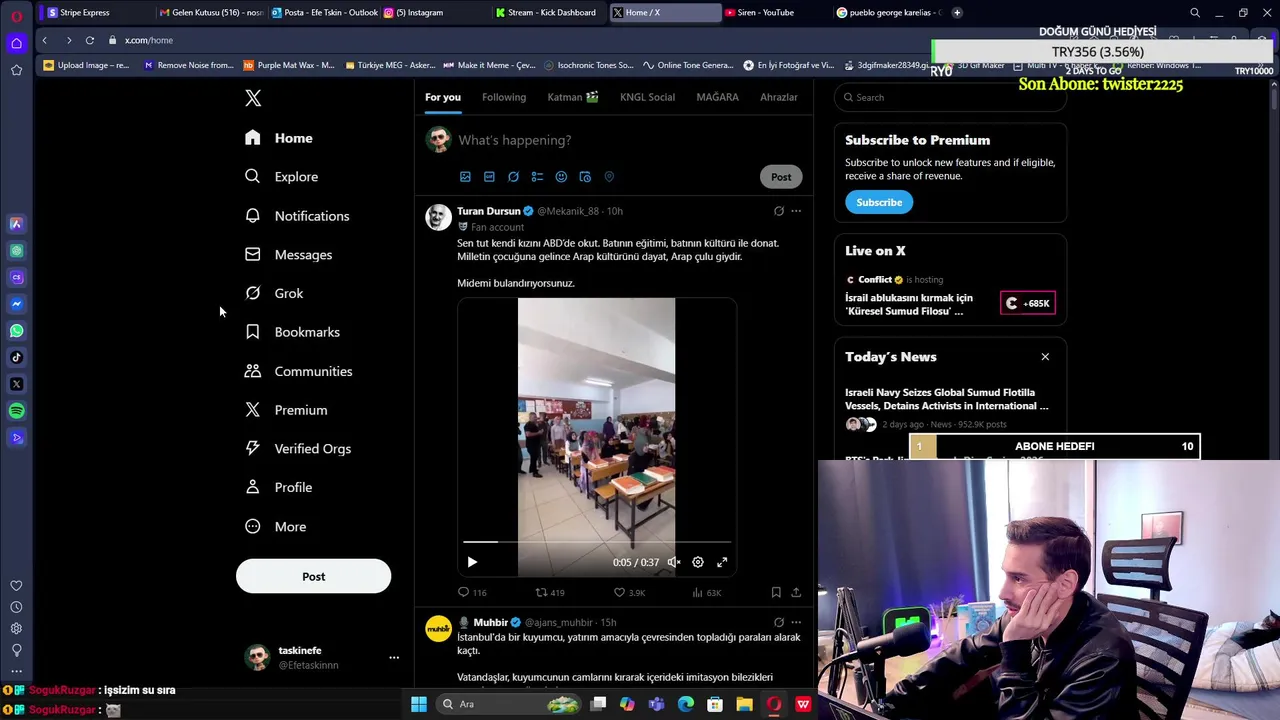Open Spotify in Opera sidebar
This screenshot has width=1280, height=720.
[16, 411]
